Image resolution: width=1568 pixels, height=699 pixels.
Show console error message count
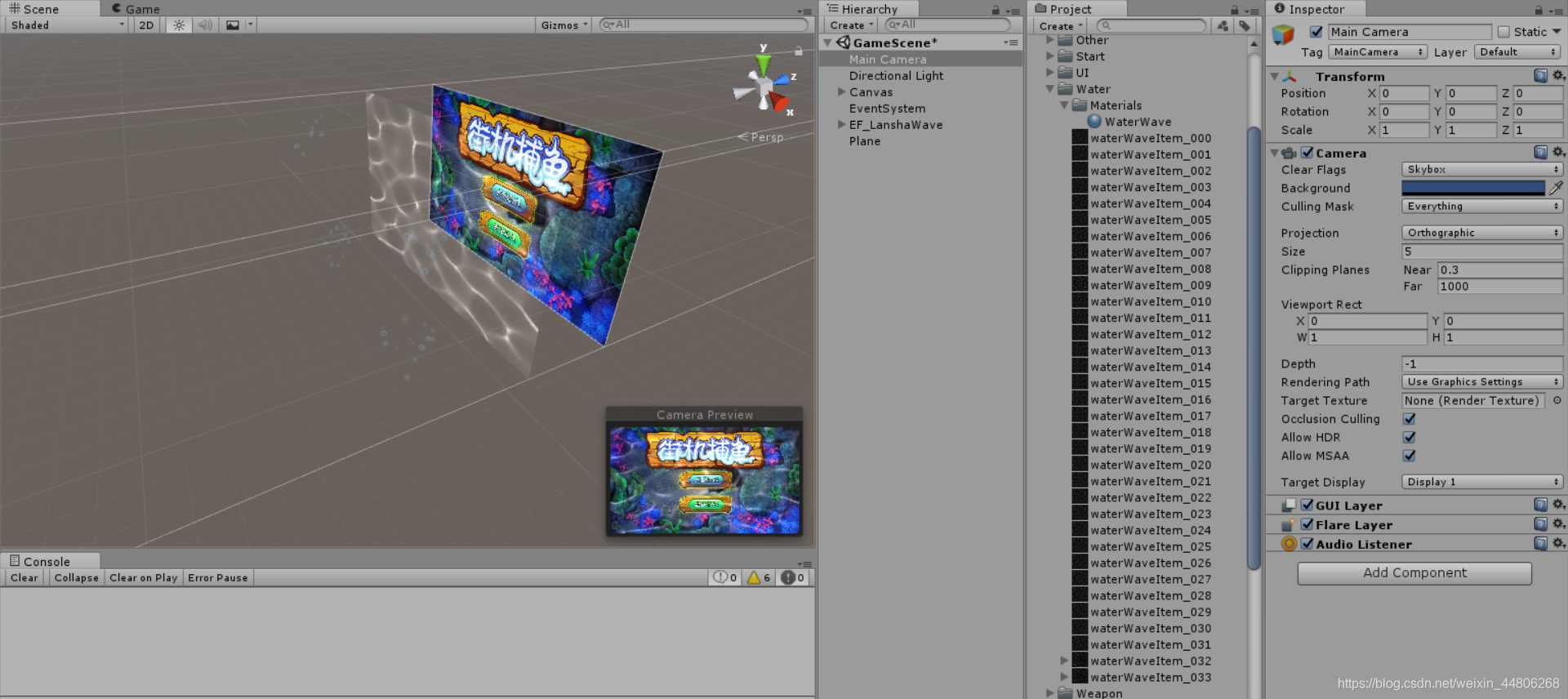click(792, 578)
